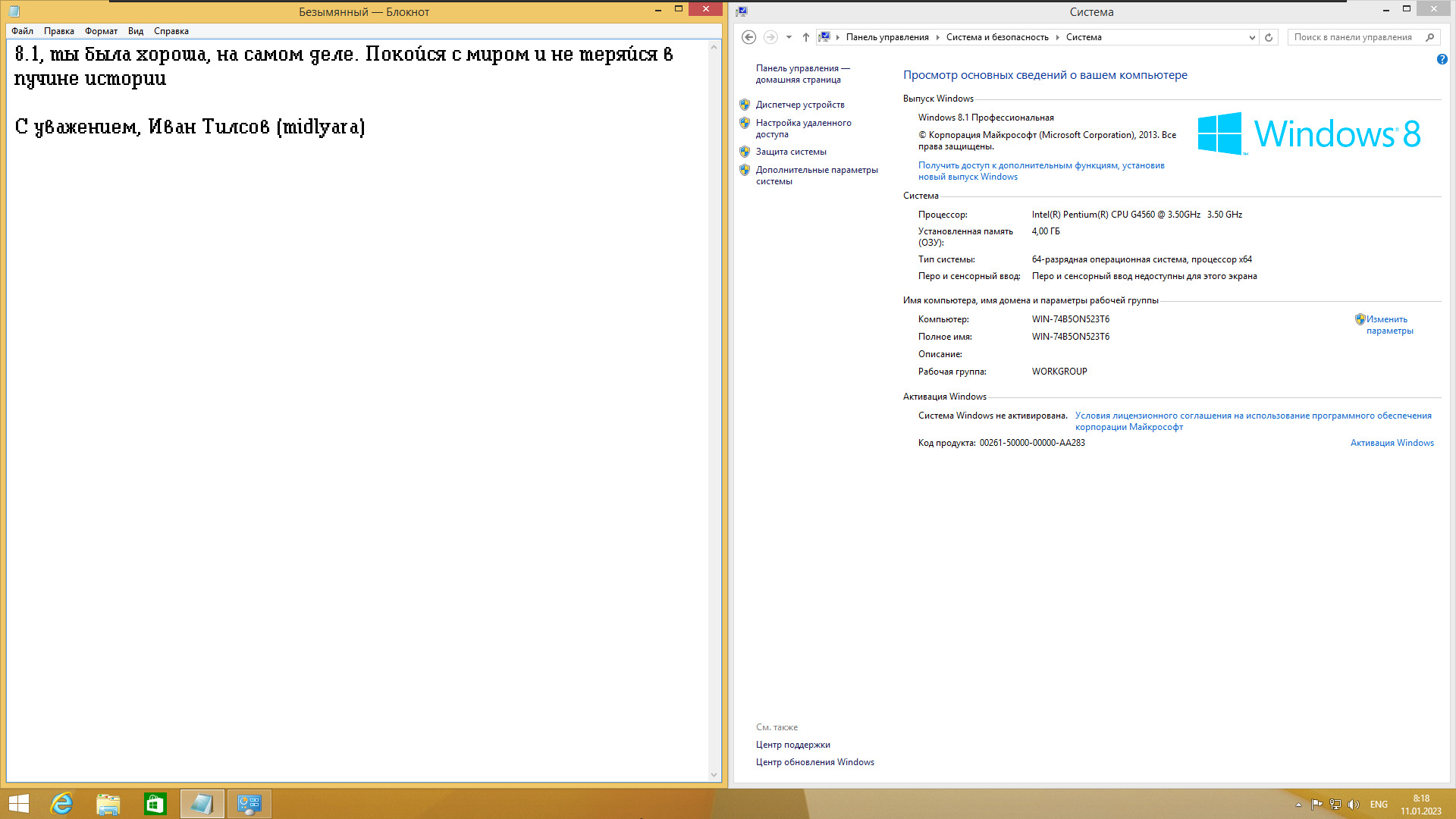Screen dimensions: 1456x819
Task: Click the Активация Windows link
Action: coord(1392,443)
